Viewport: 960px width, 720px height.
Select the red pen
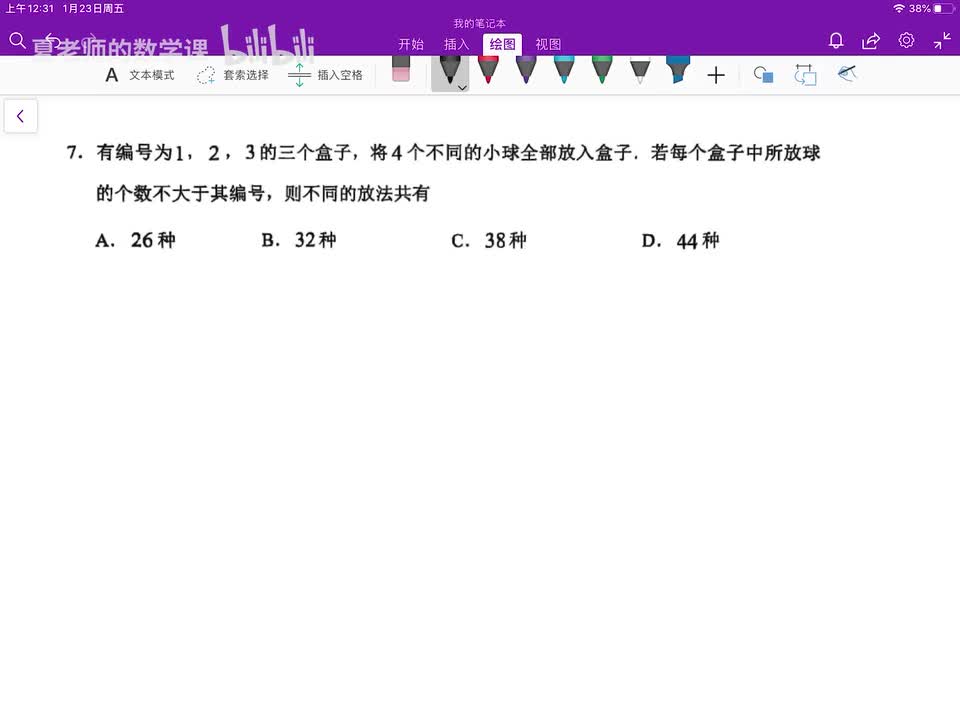click(488, 70)
